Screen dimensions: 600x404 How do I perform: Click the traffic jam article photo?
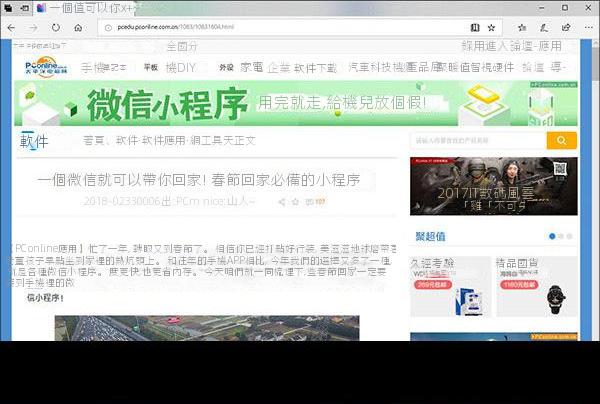click(x=207, y=328)
